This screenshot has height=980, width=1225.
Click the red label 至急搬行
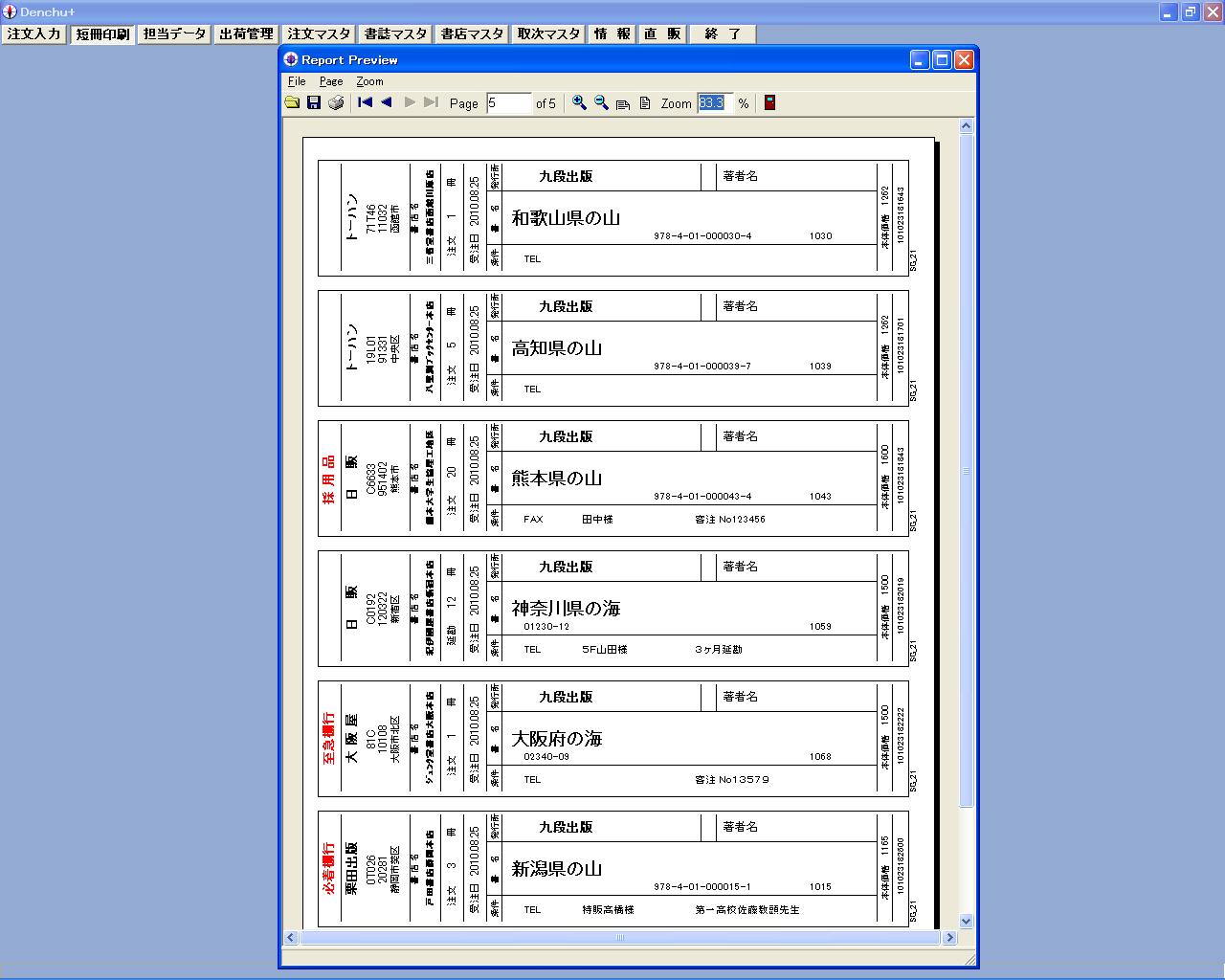coord(328,739)
